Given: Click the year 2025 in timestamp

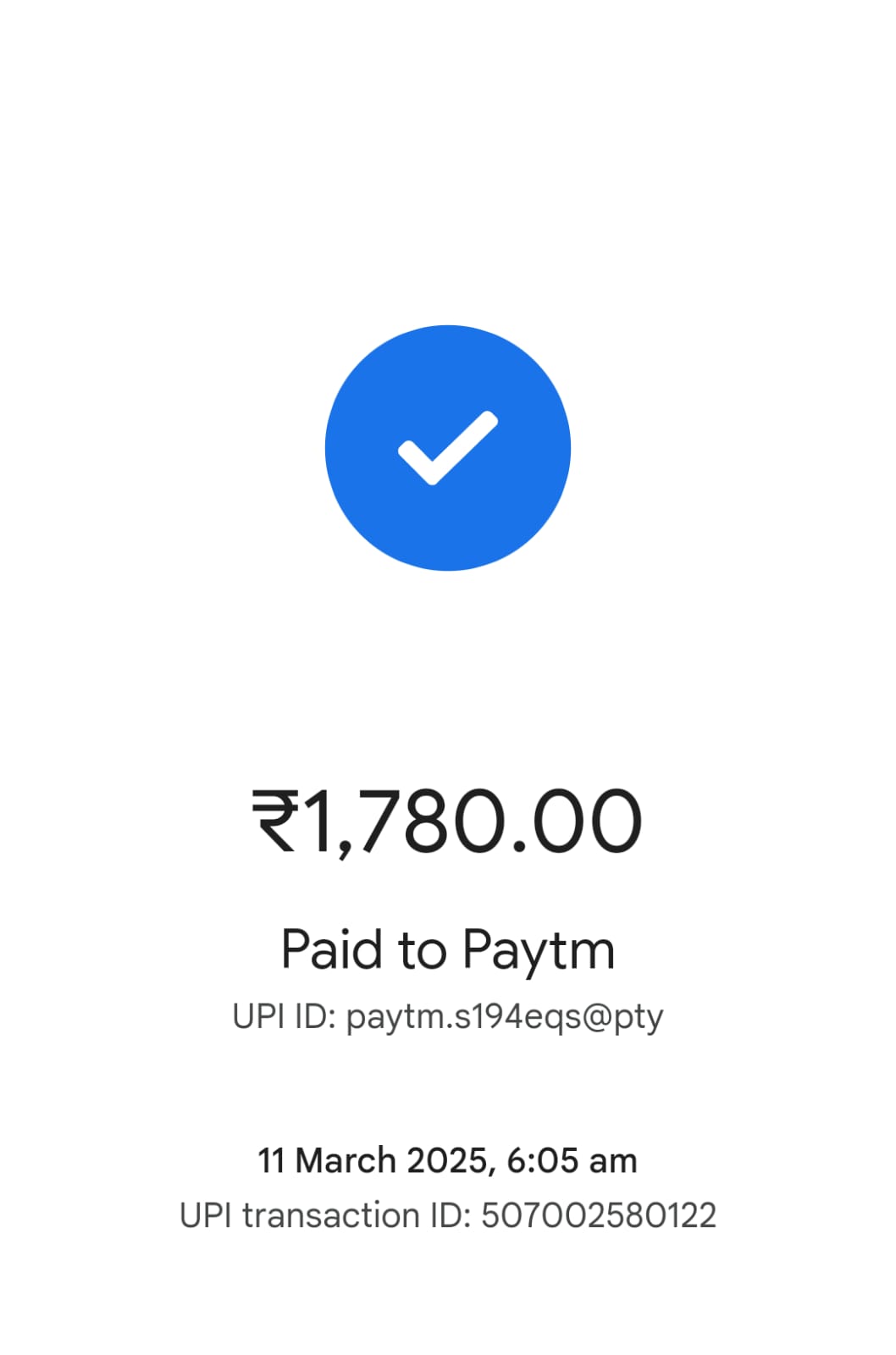Looking at the screenshot, I should point(447,1160).
